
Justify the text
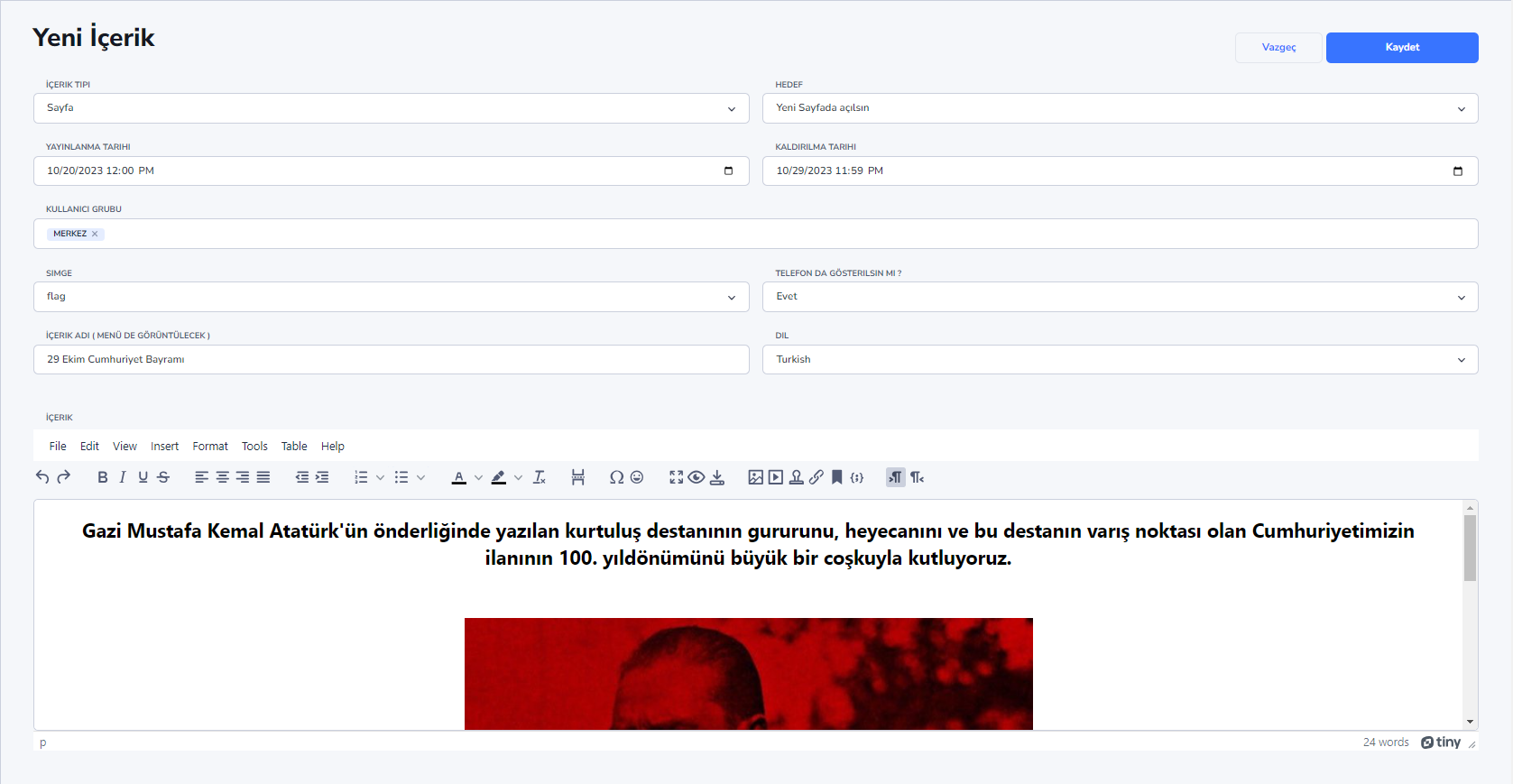(x=263, y=477)
